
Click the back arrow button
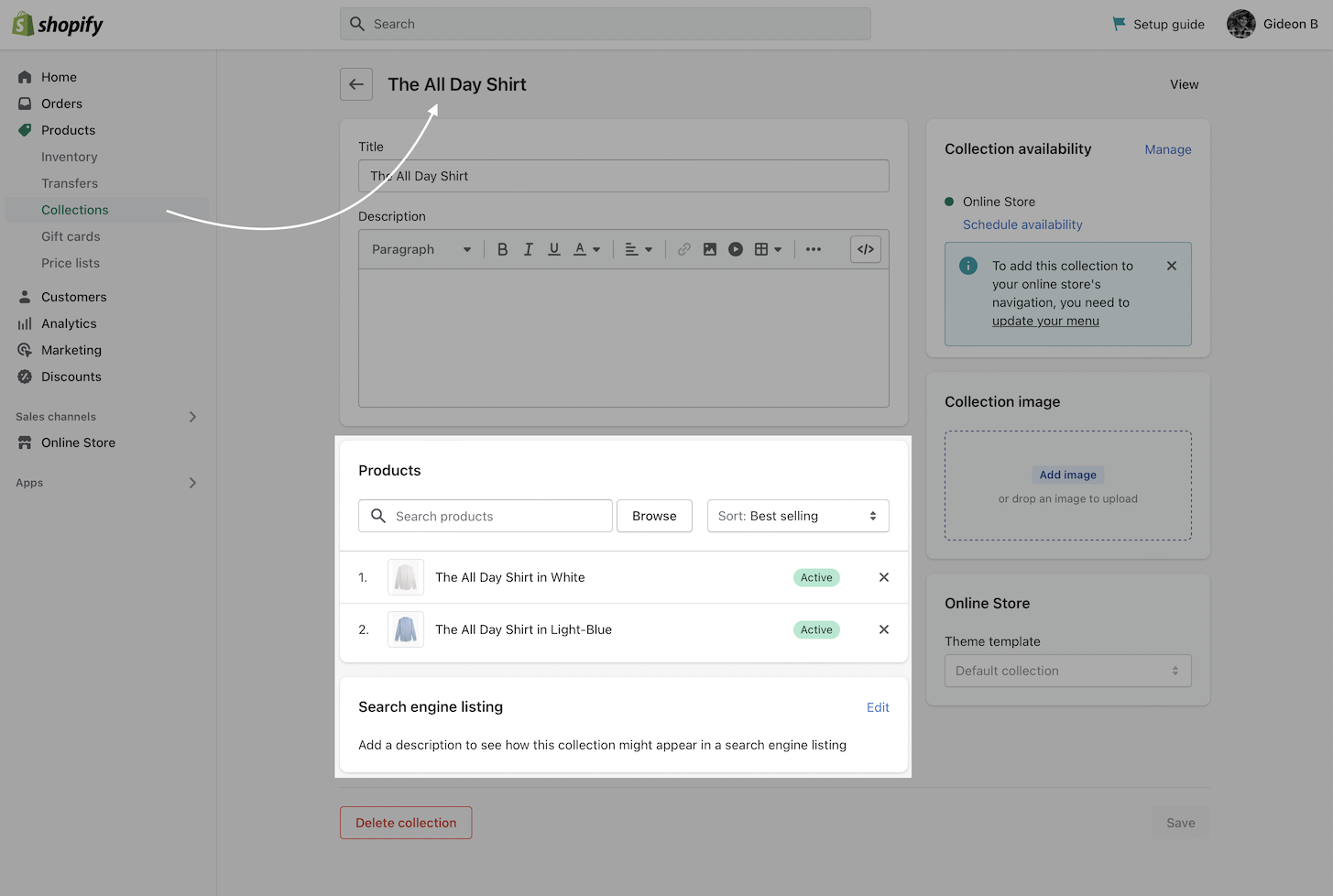click(356, 84)
